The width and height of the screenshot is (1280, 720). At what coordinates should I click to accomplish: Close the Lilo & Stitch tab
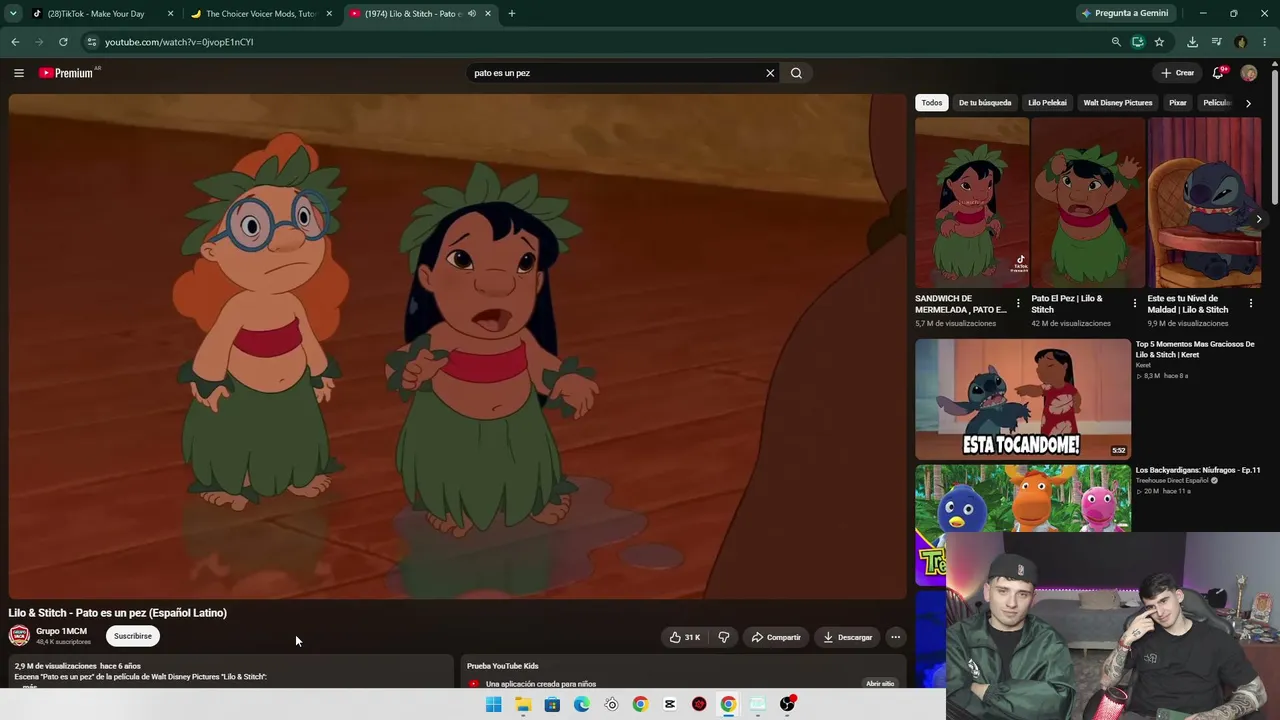point(488,14)
